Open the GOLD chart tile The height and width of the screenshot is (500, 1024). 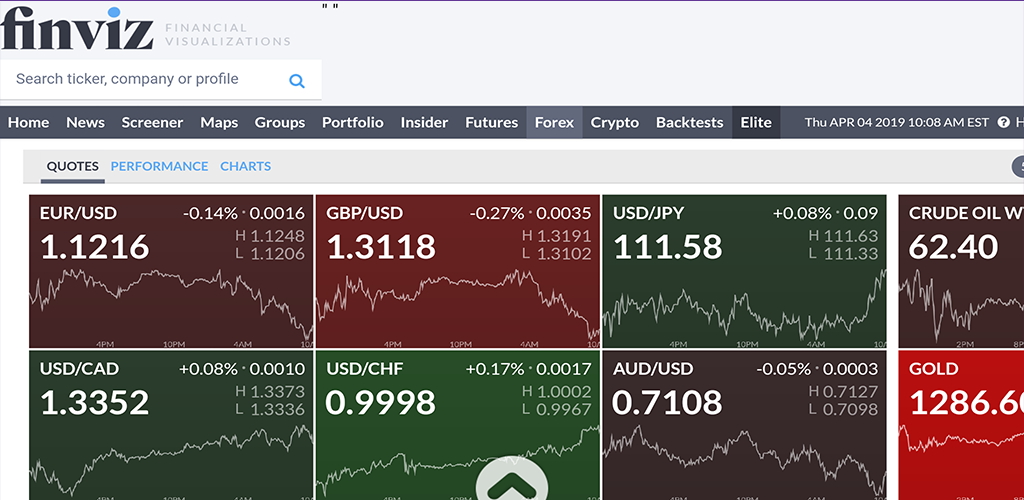point(961,425)
